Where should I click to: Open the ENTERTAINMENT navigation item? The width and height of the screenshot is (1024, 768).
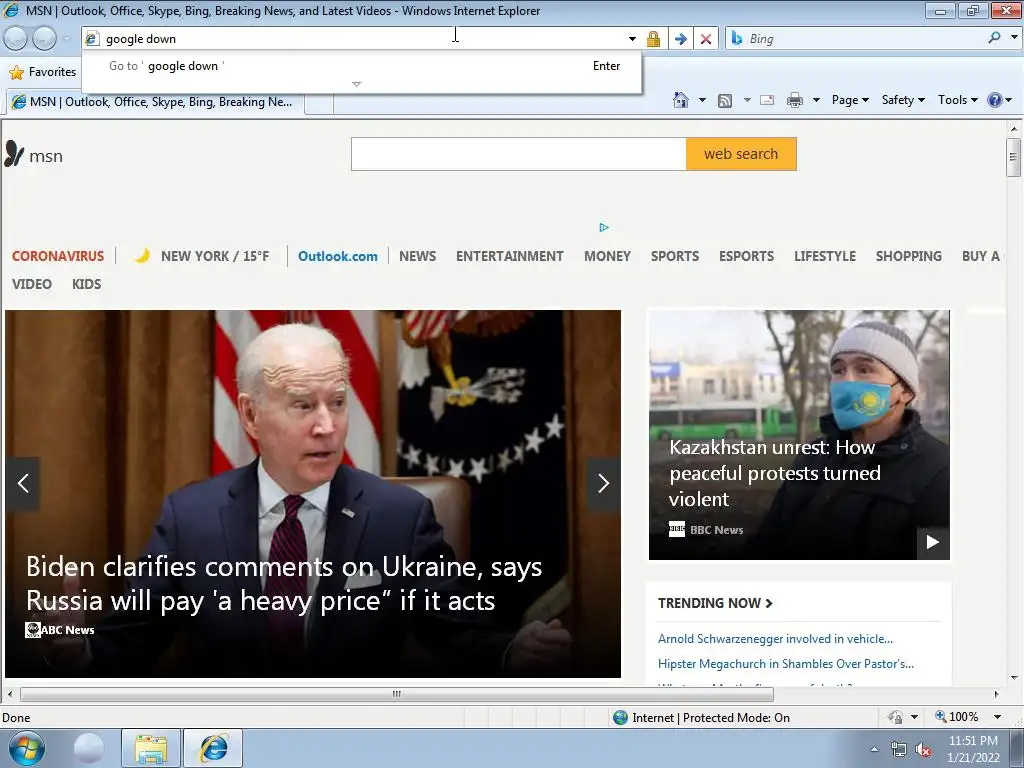(x=509, y=256)
